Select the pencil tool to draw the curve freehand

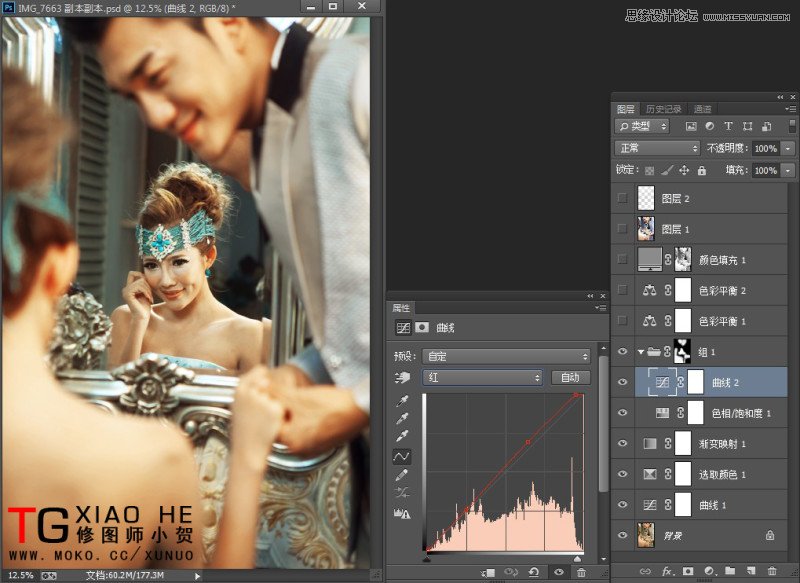pyautogui.click(x=401, y=473)
